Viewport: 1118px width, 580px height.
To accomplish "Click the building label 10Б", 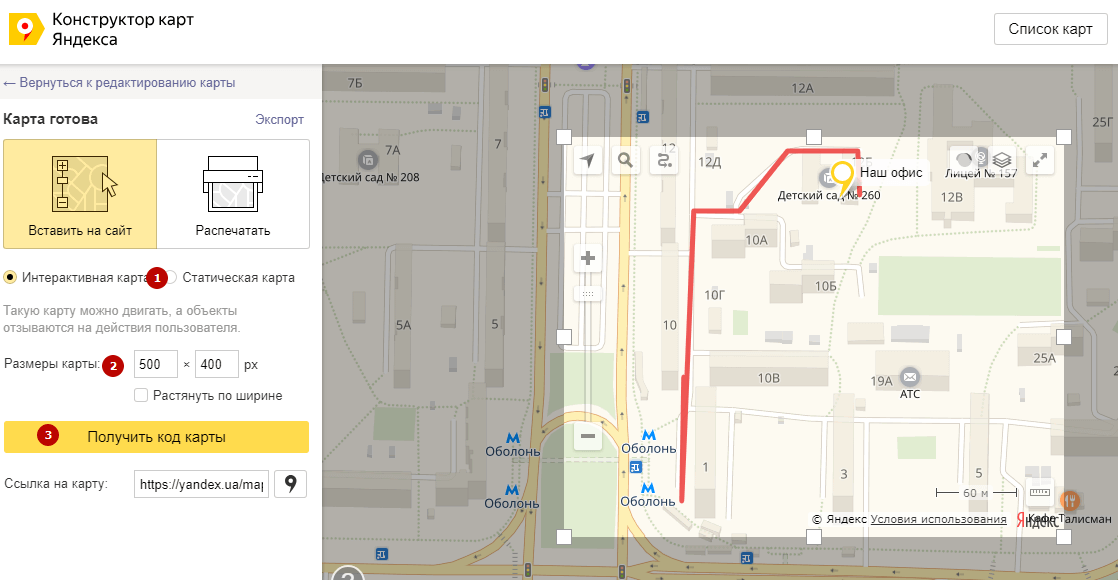I will pos(826,287).
